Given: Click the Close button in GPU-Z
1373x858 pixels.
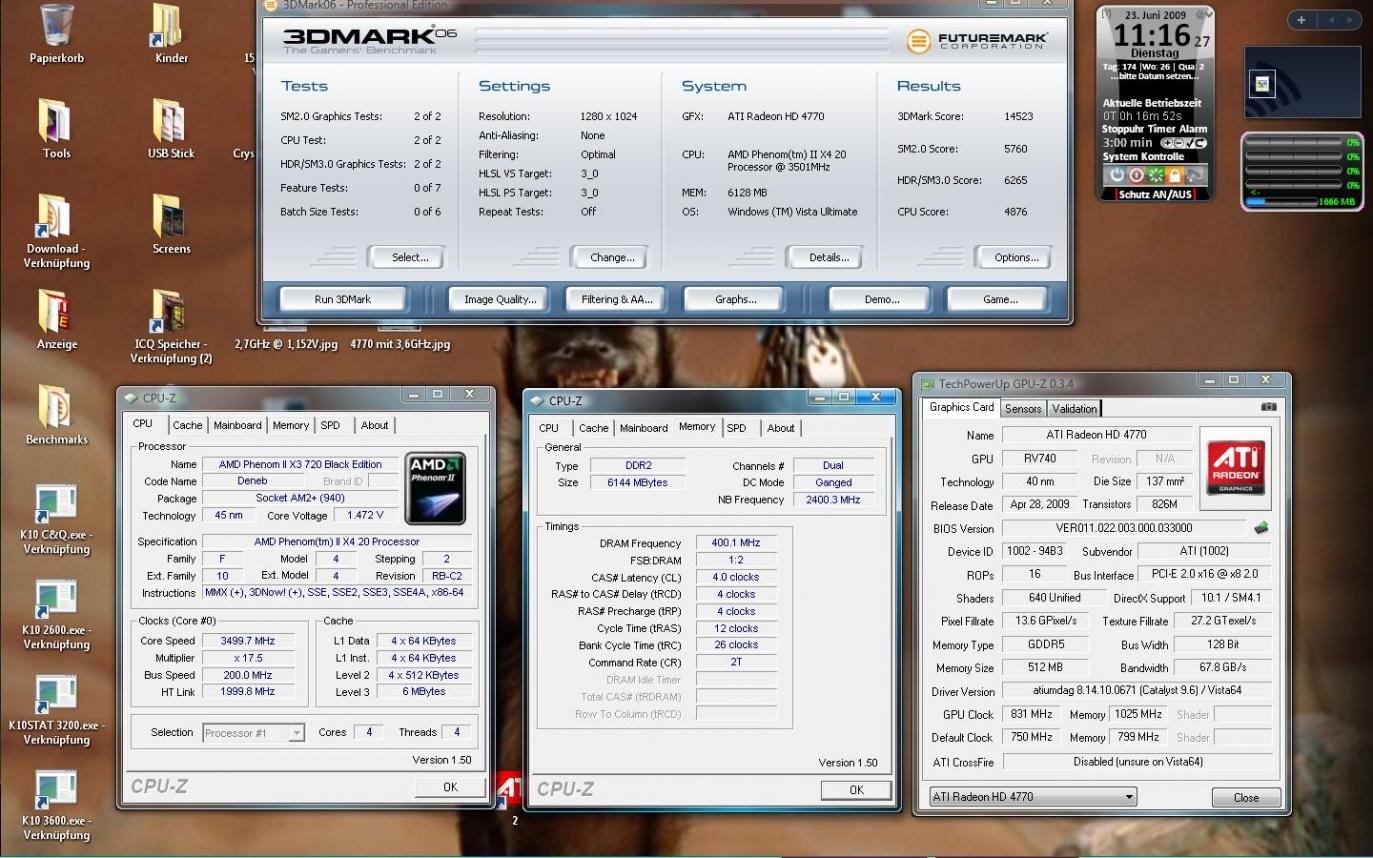Looking at the screenshot, I should tap(1246, 798).
